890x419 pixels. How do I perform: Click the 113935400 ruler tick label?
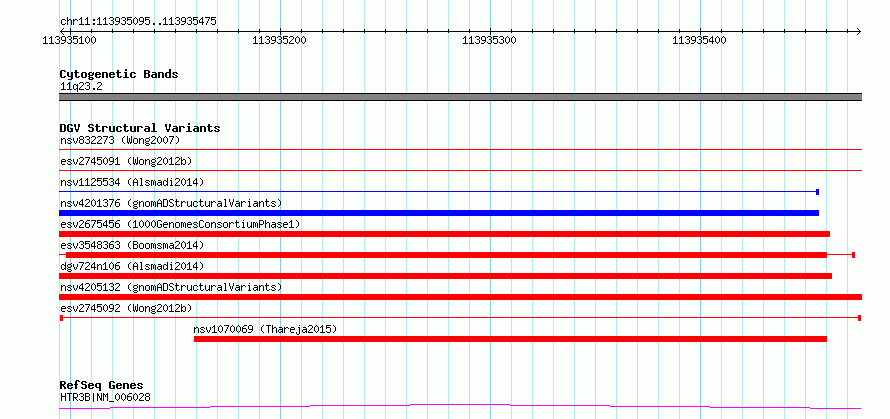tap(699, 40)
